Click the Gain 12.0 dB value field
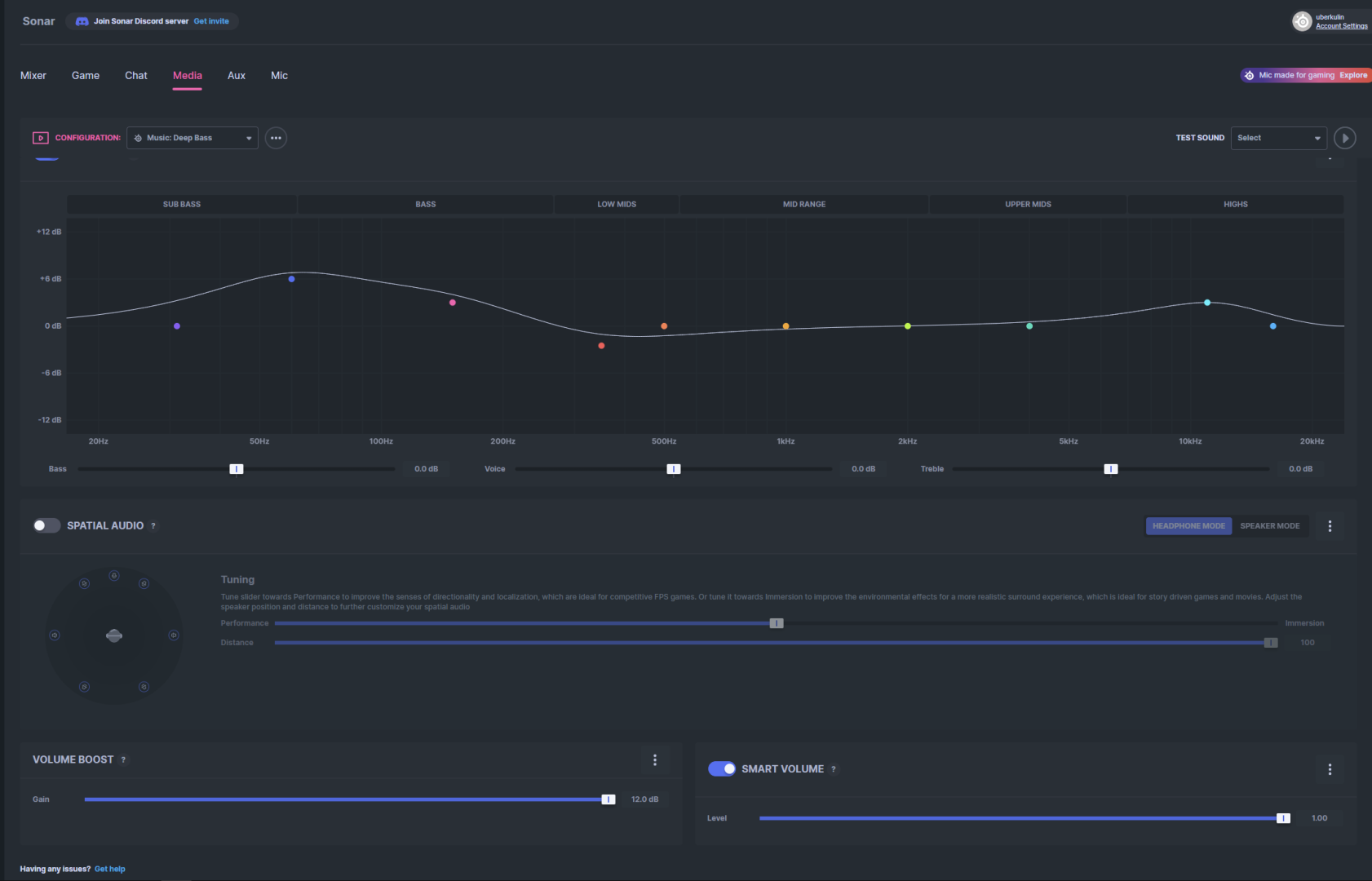 pos(645,799)
